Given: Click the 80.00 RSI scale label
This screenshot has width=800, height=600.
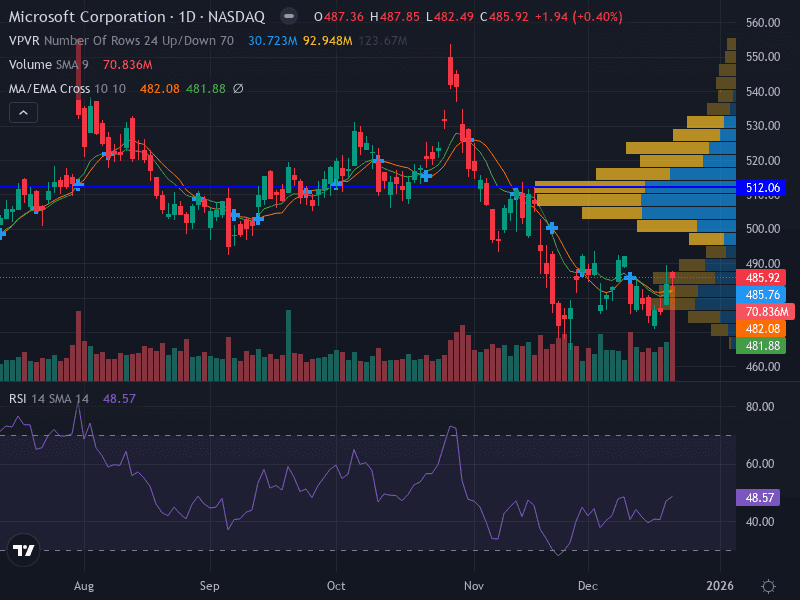Looking at the screenshot, I should (760, 407).
